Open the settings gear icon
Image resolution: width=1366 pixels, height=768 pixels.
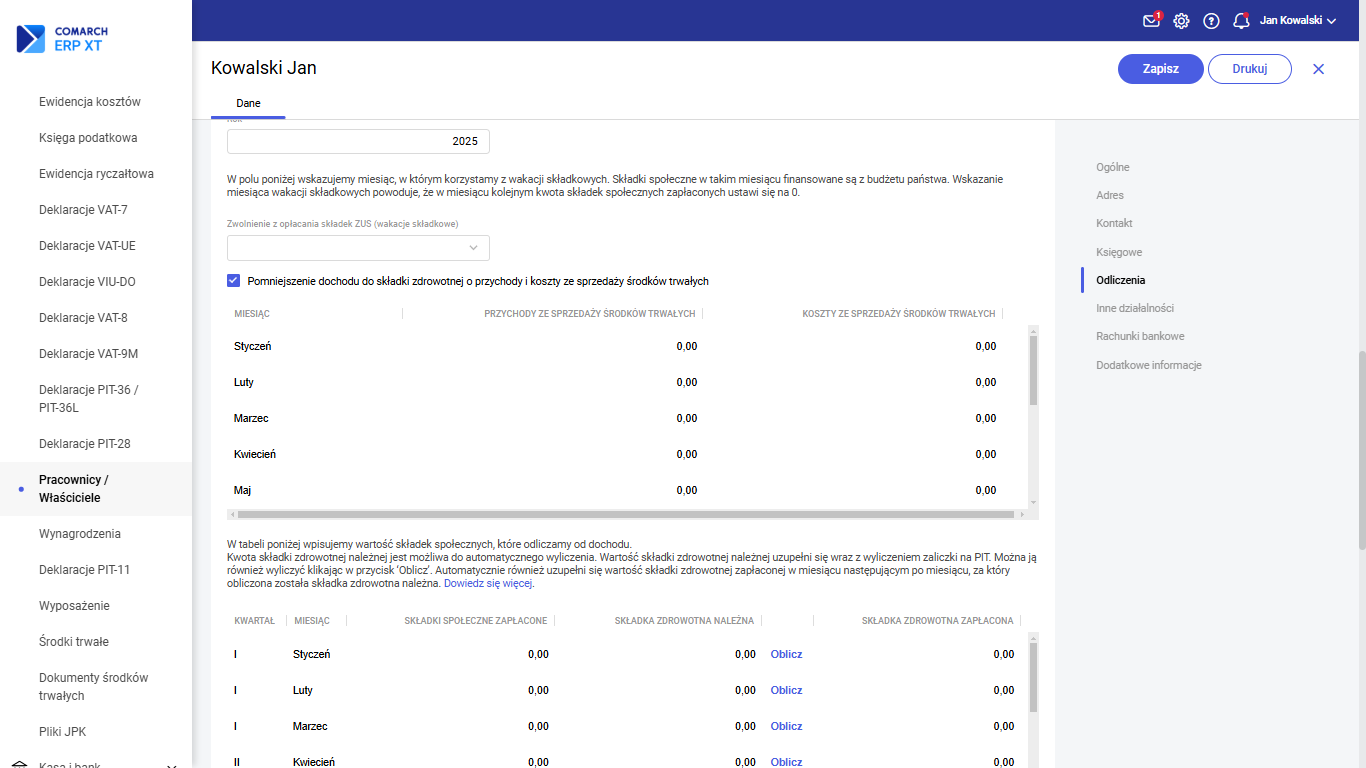tap(1181, 21)
